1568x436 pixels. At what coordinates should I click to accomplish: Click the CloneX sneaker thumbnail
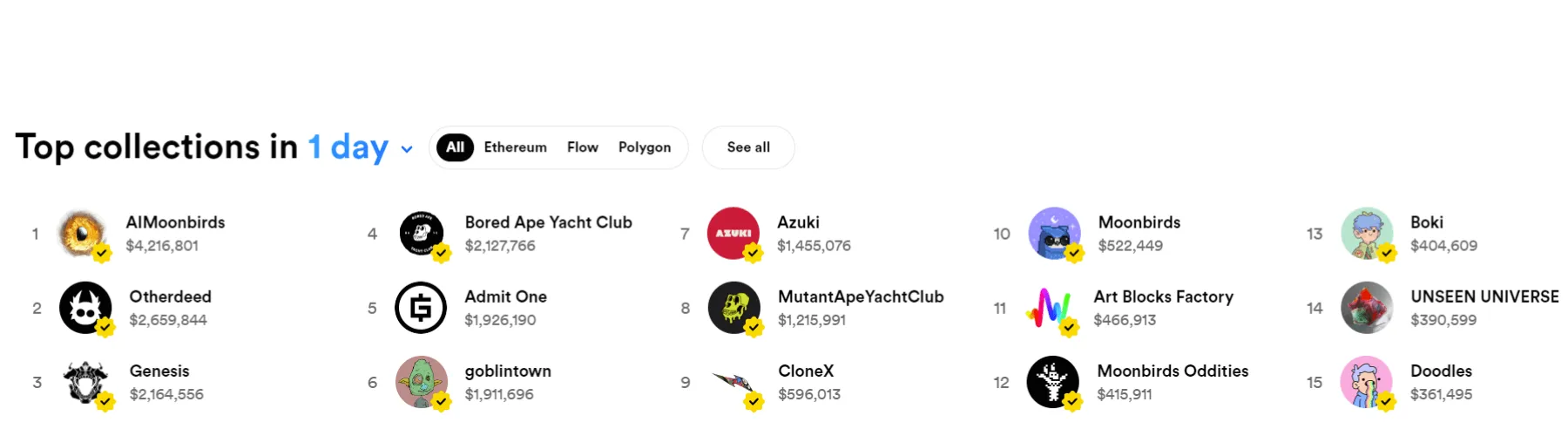point(733,381)
